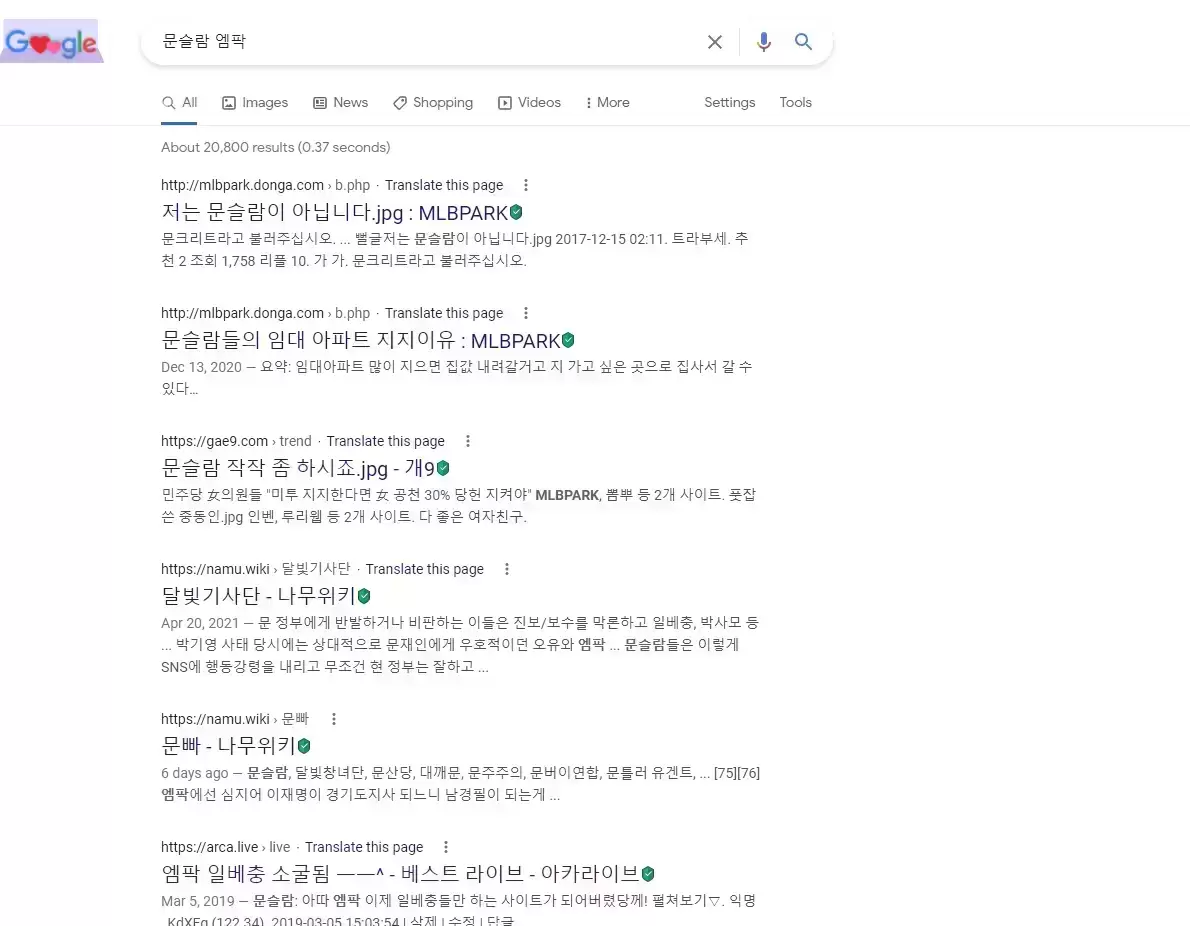Image resolution: width=1190 pixels, height=926 pixels.
Task: Clear the search box with X icon
Action: click(715, 42)
